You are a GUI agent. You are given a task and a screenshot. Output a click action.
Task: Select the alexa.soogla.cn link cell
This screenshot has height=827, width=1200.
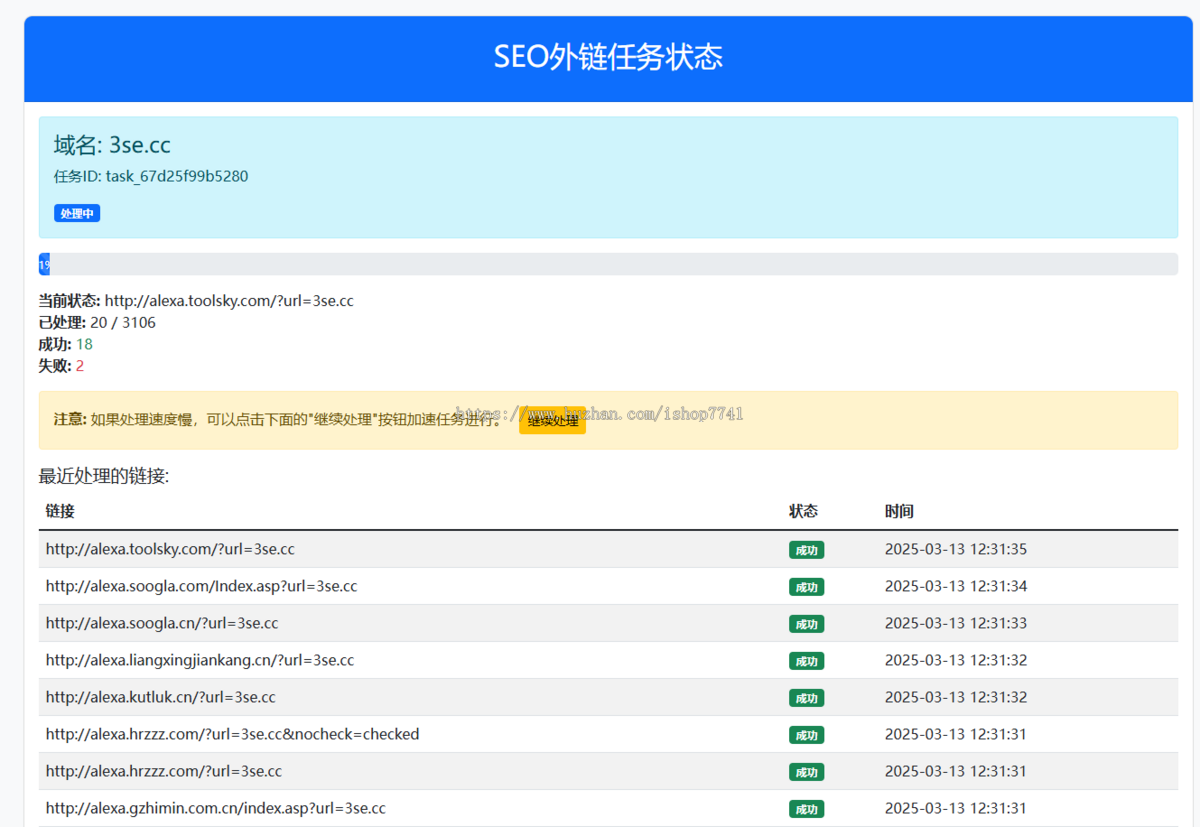tap(162, 623)
